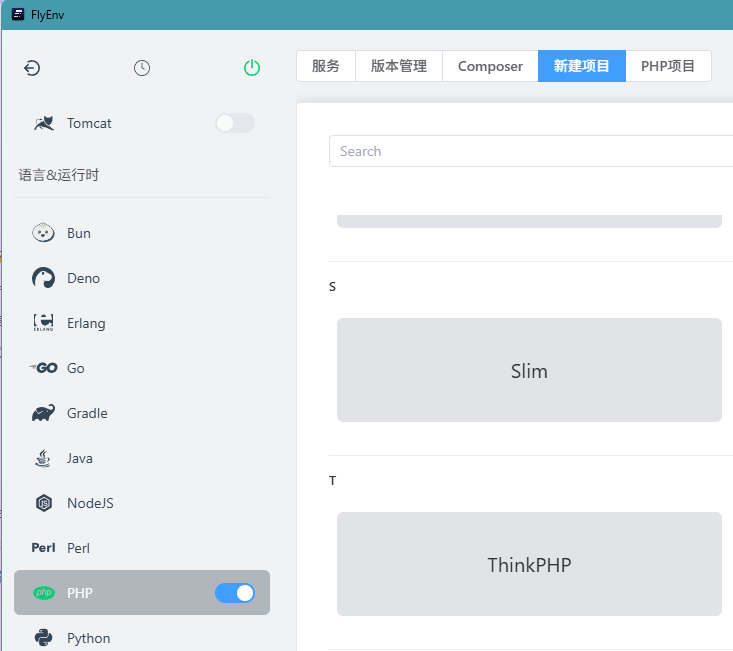Click the Go logo icon

pyautogui.click(x=43, y=368)
